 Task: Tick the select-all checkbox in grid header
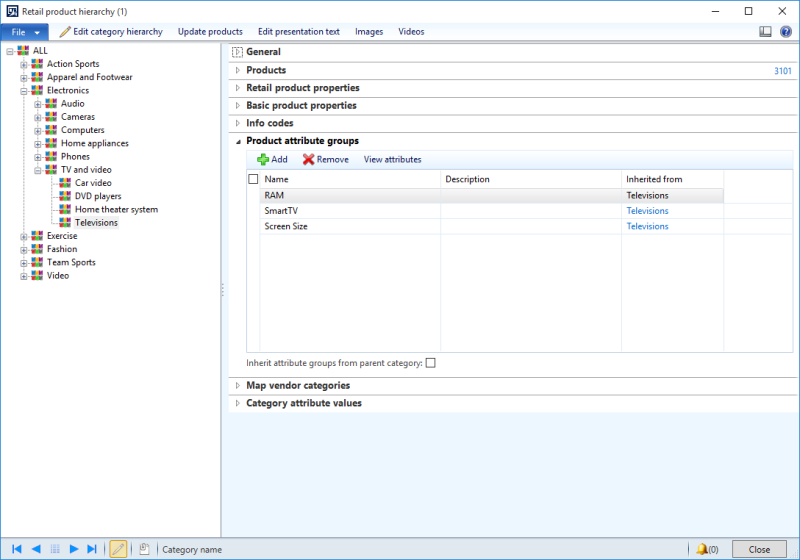(253, 180)
